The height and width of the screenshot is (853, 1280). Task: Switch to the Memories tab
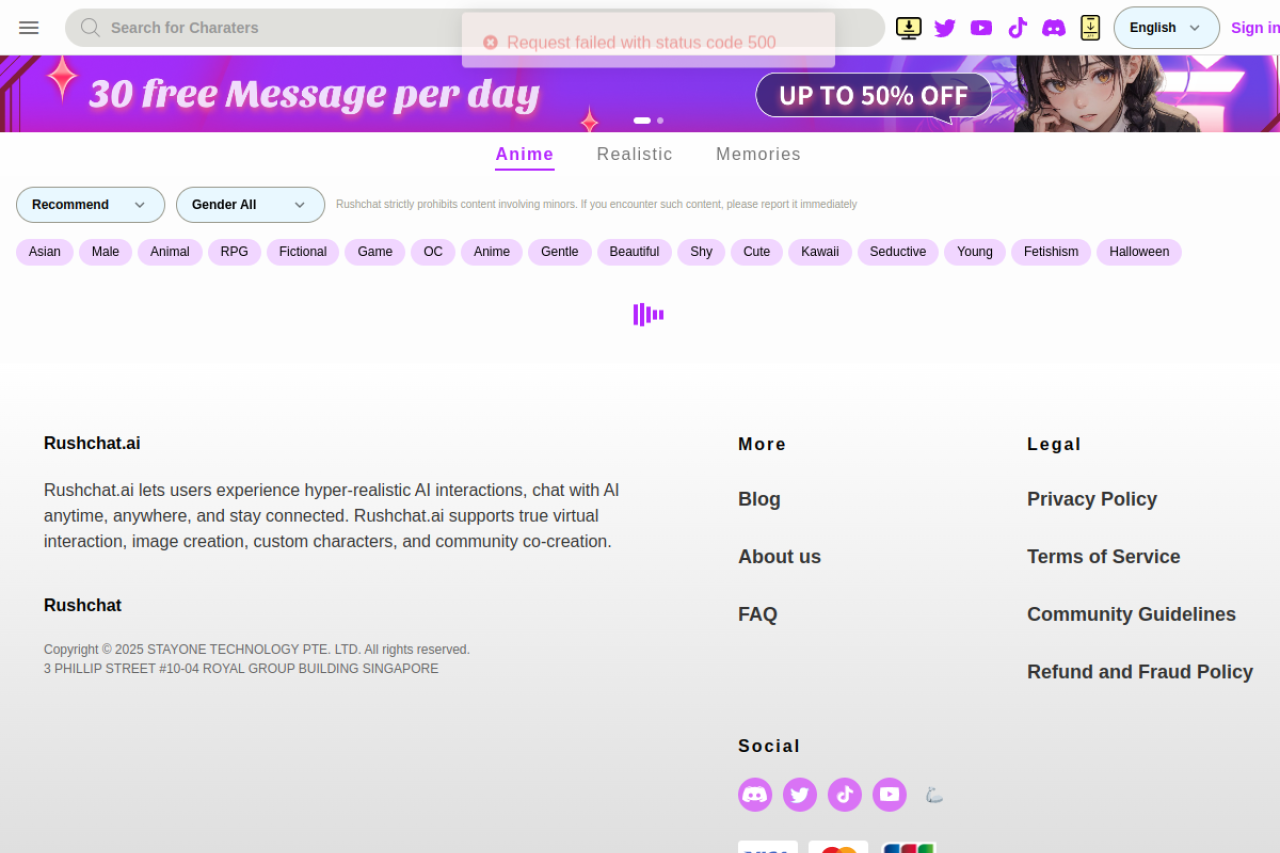(x=758, y=154)
